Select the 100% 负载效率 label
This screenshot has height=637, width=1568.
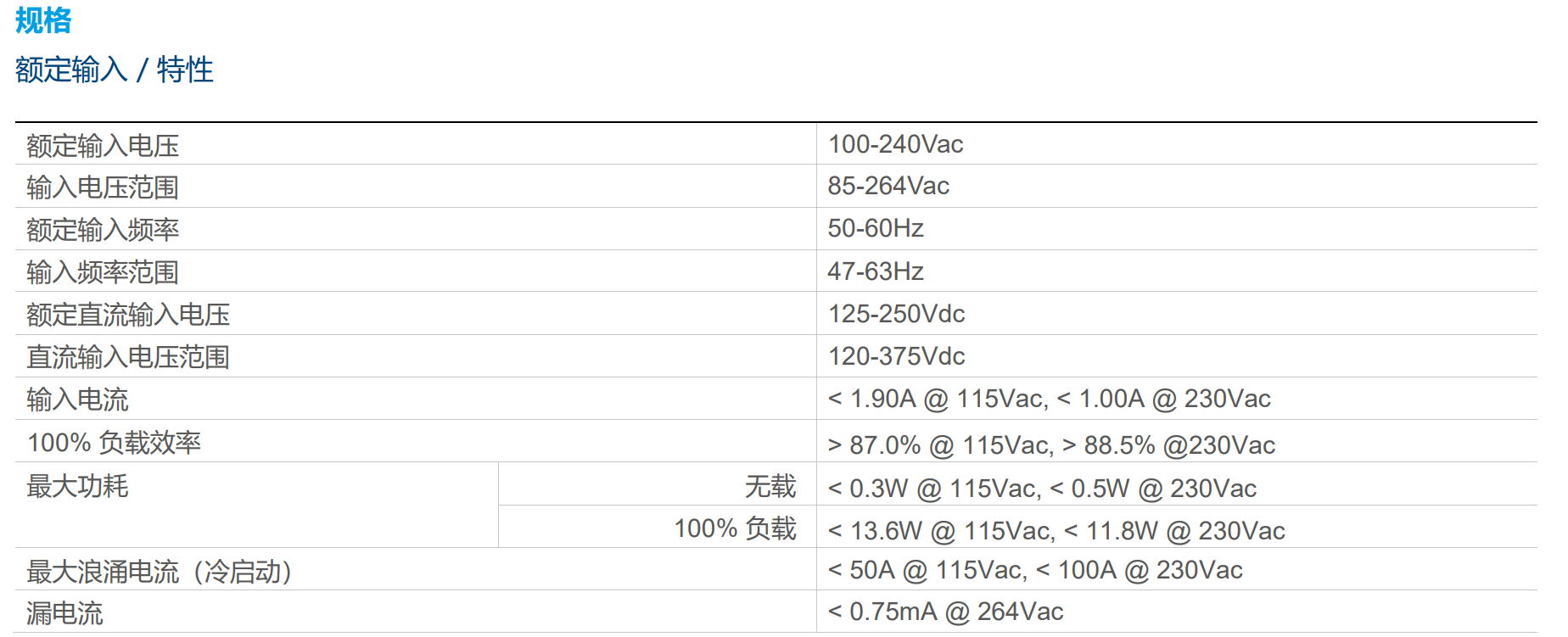point(114,443)
